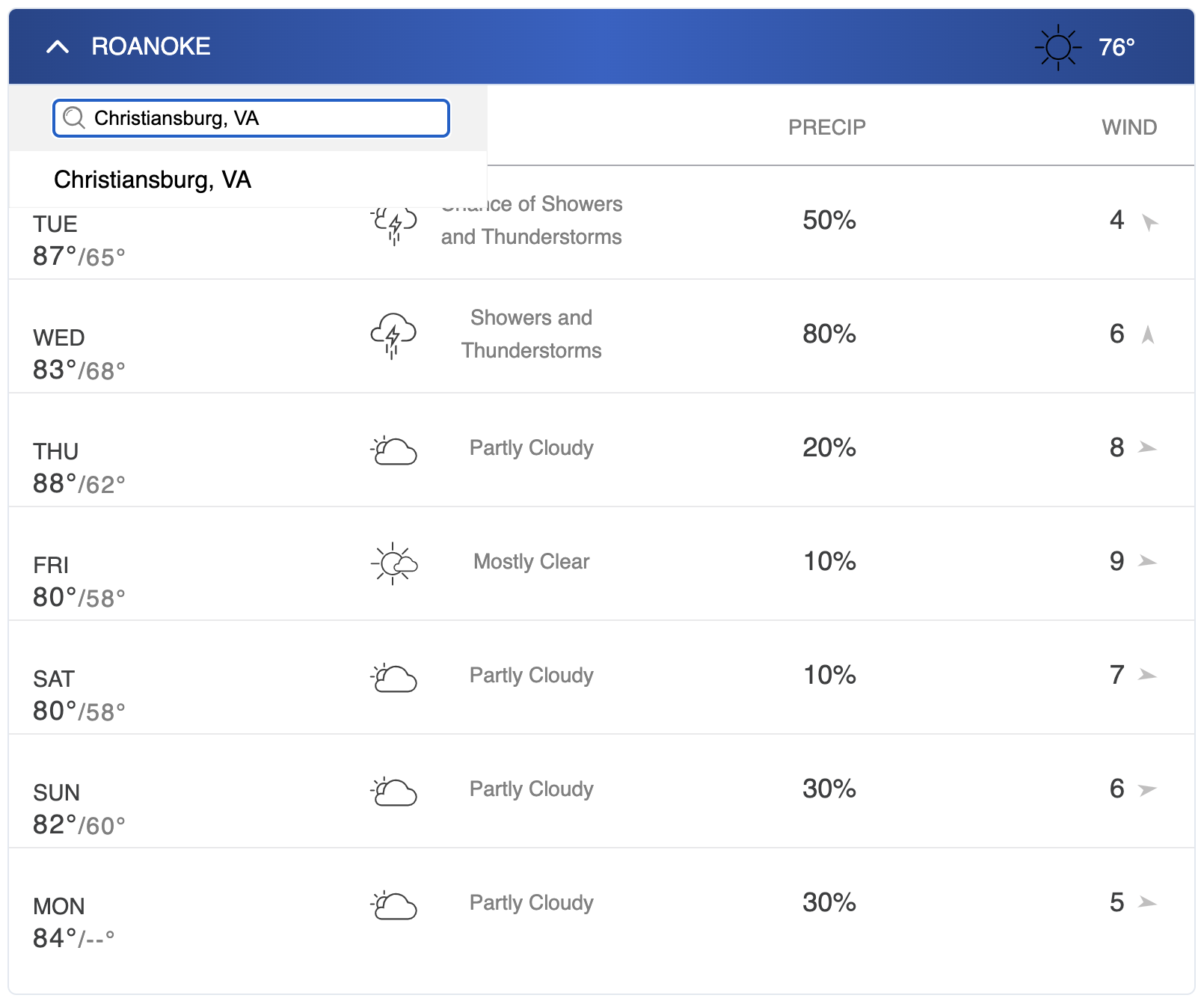Click the 82°/60° temperature
The height and width of the screenshot is (1004, 1204).
(x=79, y=825)
